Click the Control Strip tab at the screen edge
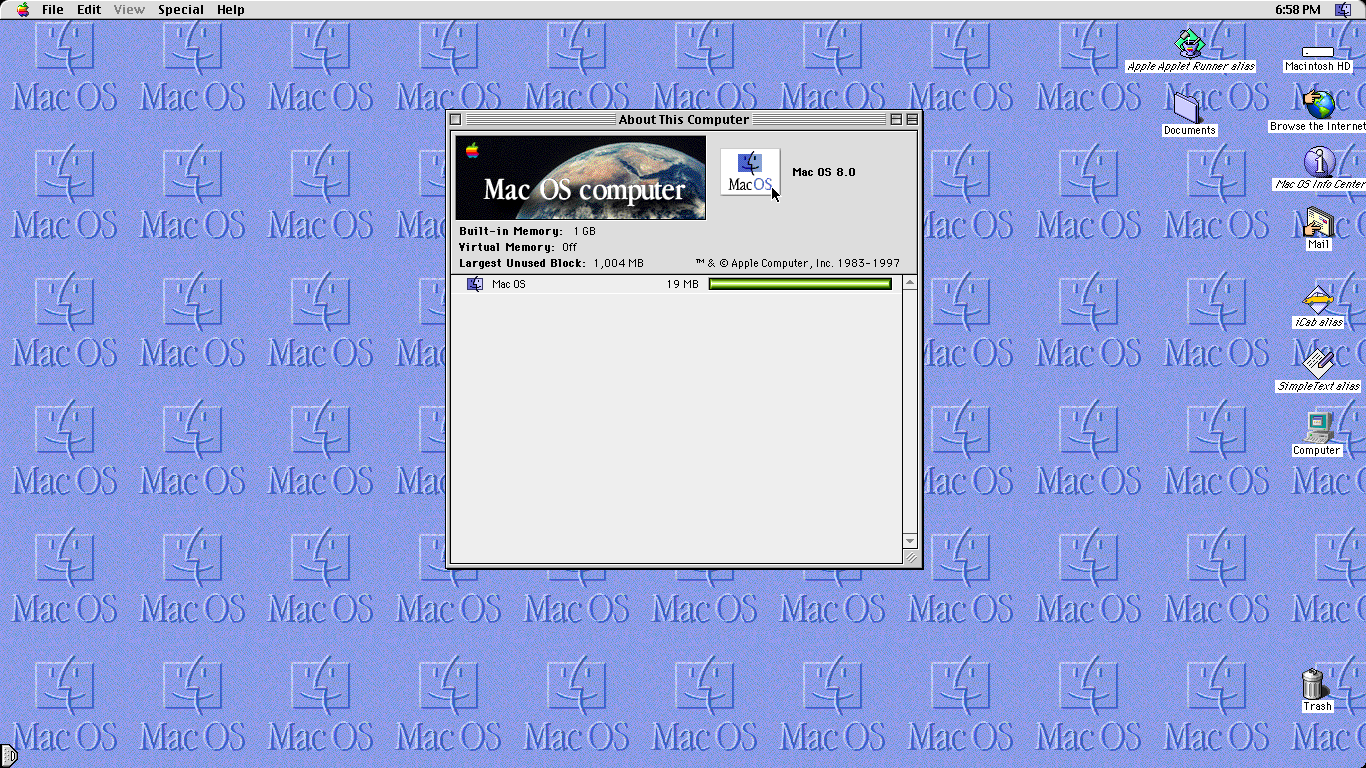This screenshot has width=1366, height=768. tap(8, 755)
